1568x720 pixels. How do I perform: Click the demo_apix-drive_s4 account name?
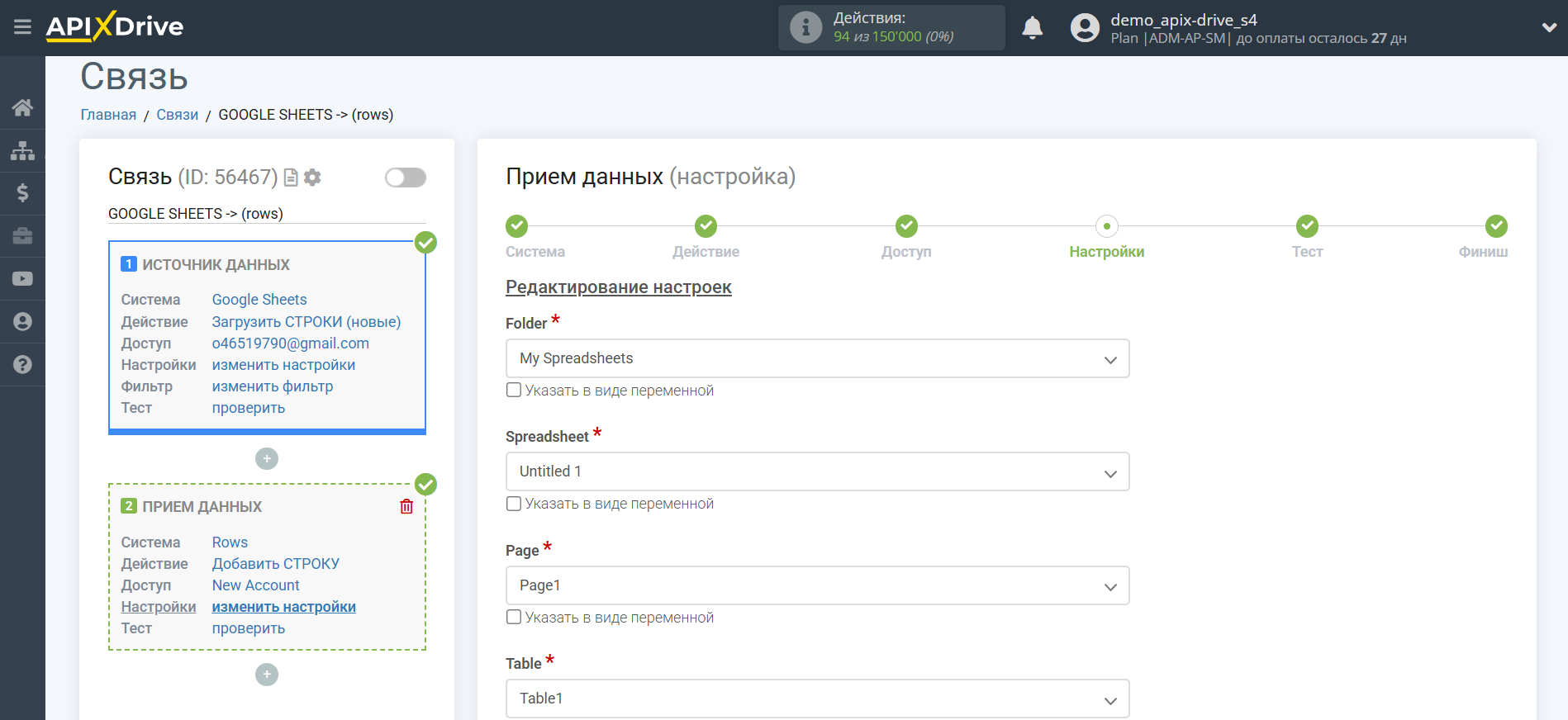pos(1184,20)
